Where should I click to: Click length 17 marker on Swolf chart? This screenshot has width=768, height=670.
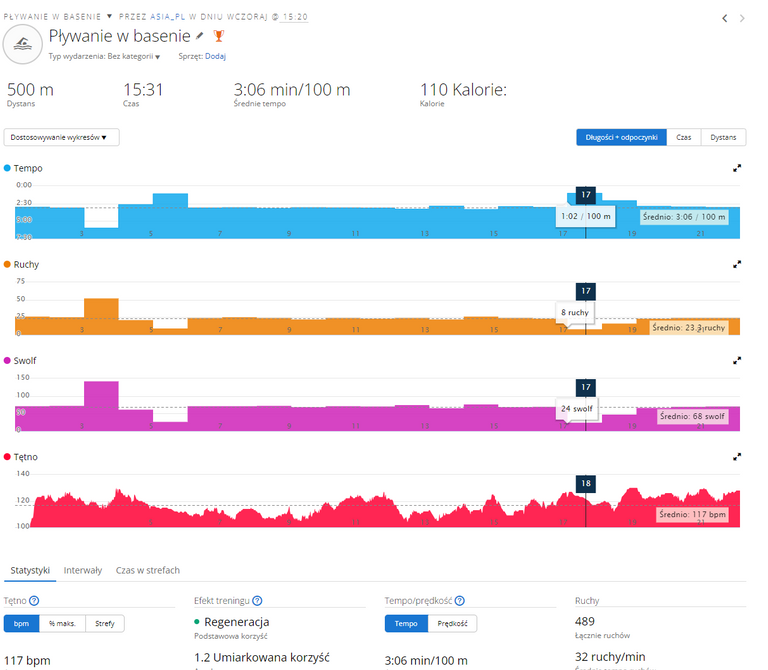point(586,387)
